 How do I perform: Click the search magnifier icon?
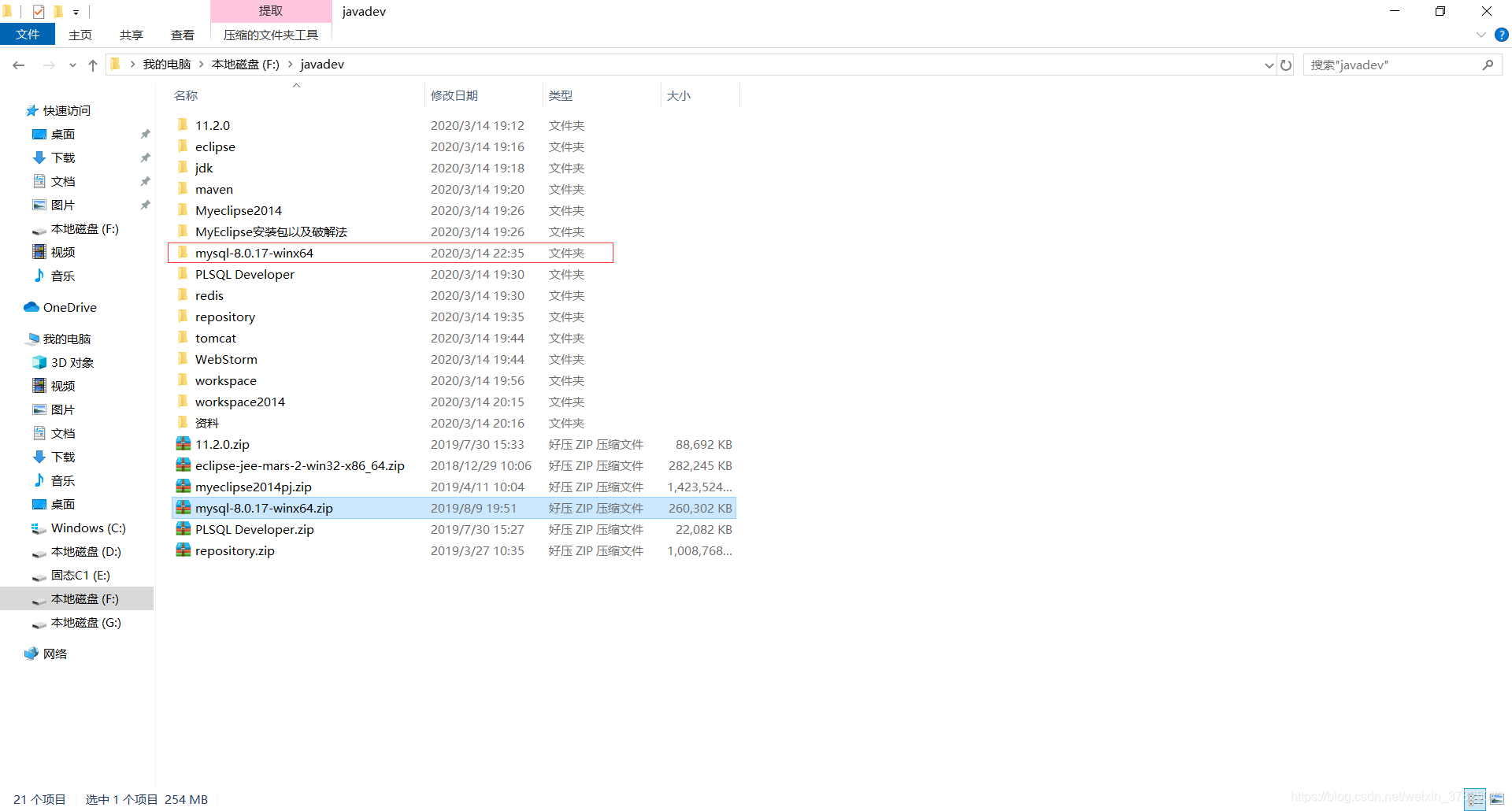click(1488, 65)
